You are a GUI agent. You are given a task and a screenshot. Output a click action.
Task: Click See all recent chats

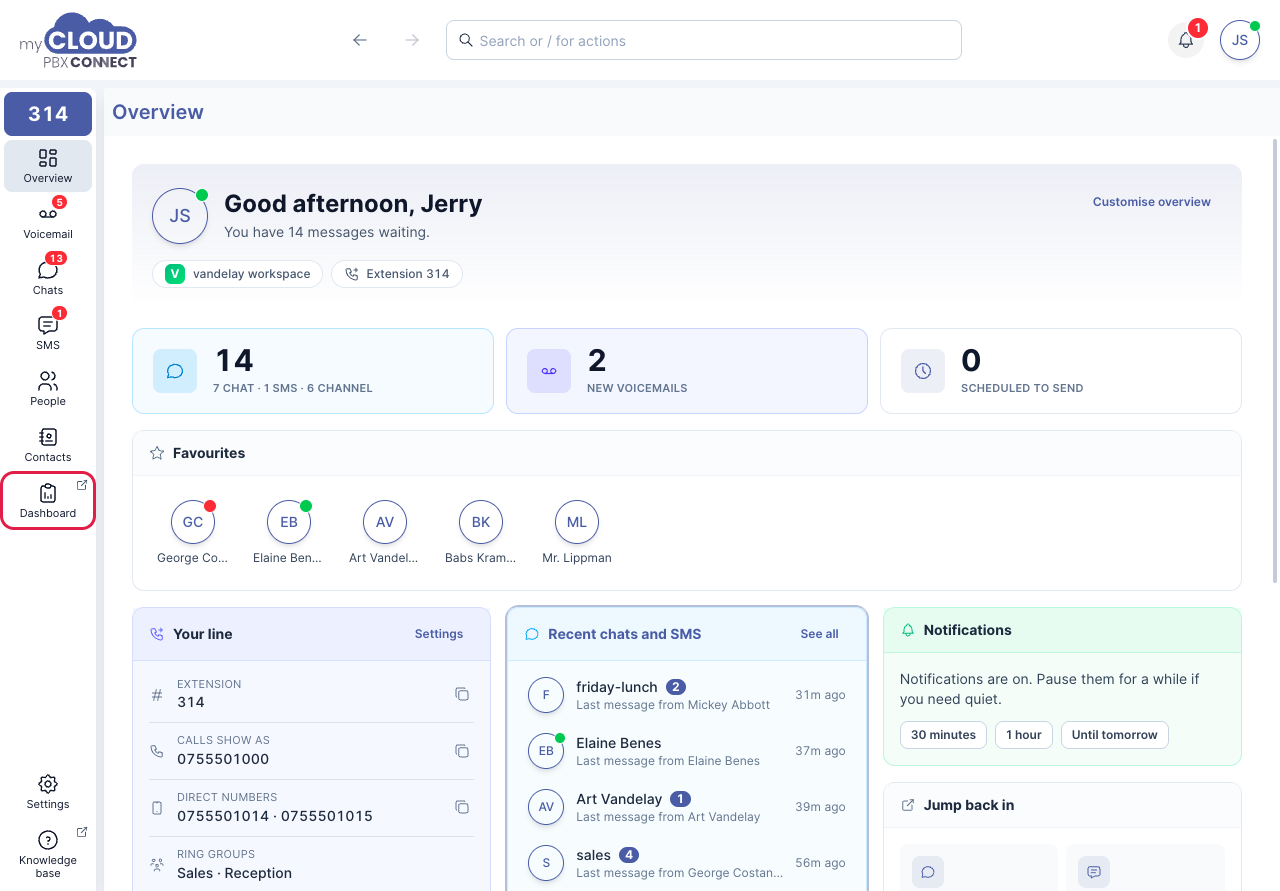click(x=819, y=634)
